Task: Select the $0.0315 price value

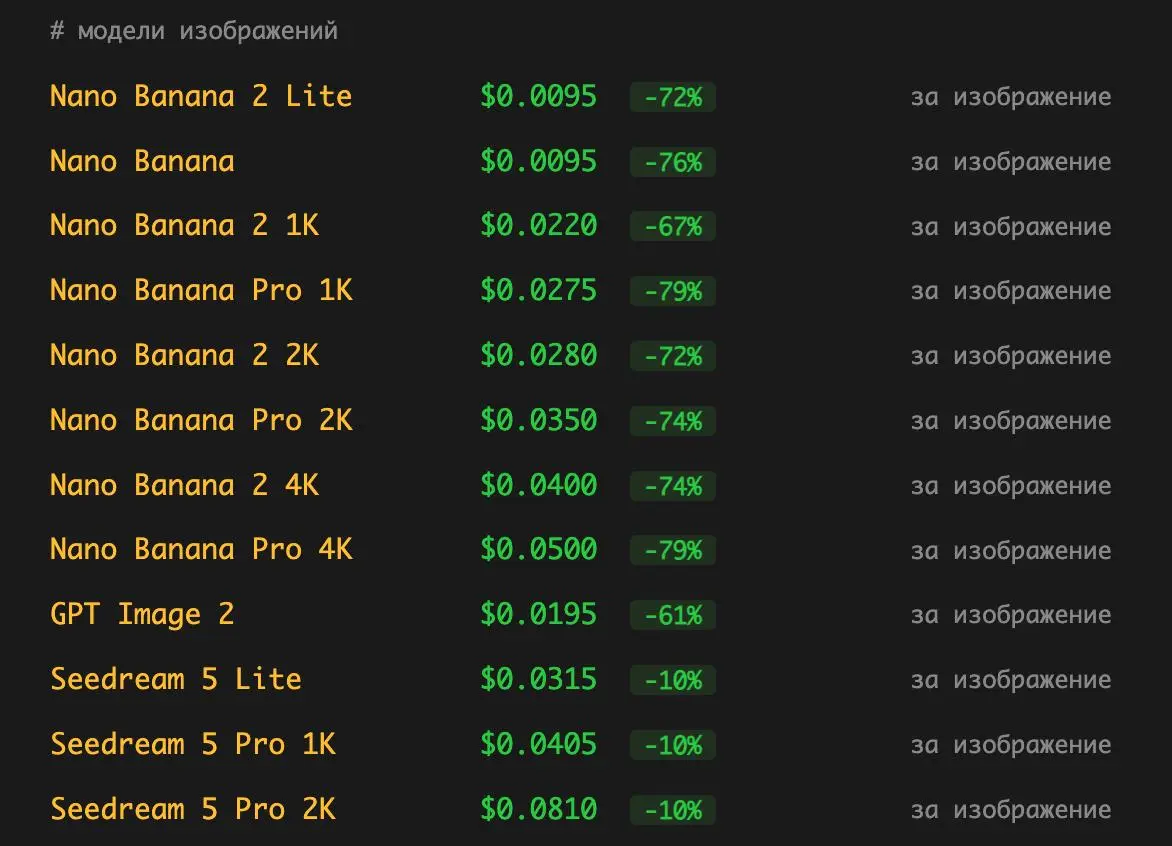Action: coord(538,680)
